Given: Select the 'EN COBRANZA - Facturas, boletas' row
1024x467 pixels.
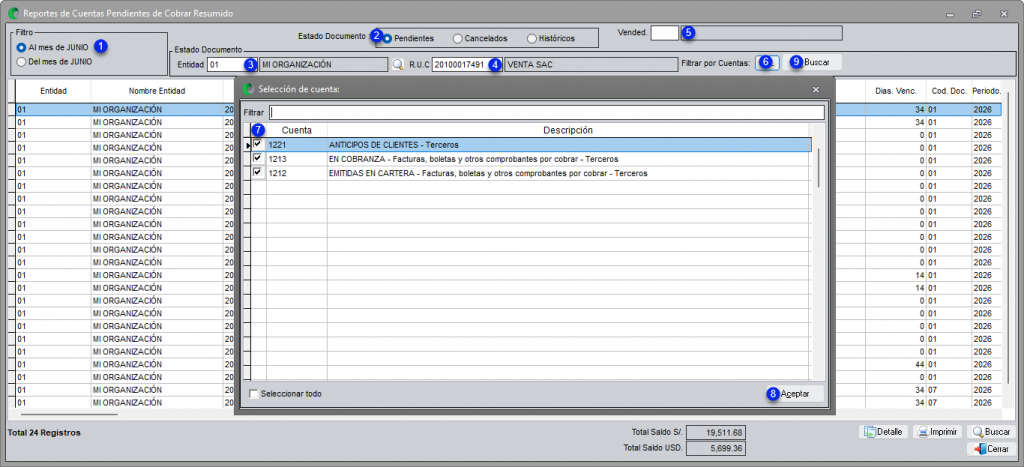Looking at the screenshot, I should 532,159.
